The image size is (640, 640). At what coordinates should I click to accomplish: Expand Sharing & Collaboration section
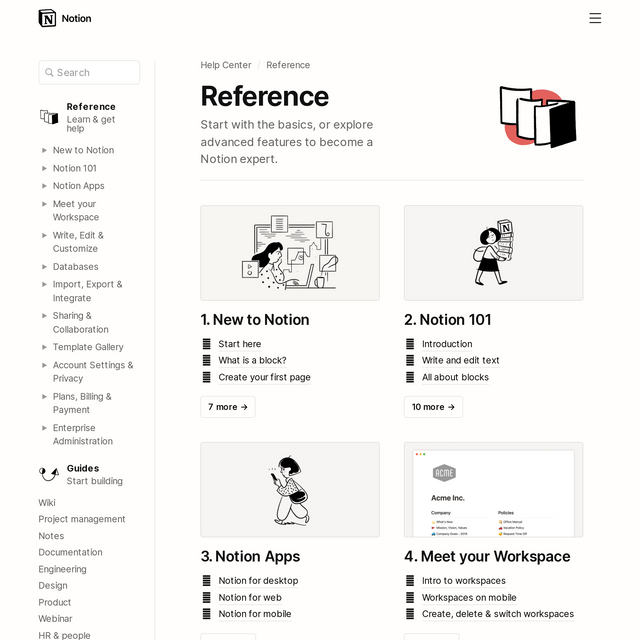pos(44,316)
